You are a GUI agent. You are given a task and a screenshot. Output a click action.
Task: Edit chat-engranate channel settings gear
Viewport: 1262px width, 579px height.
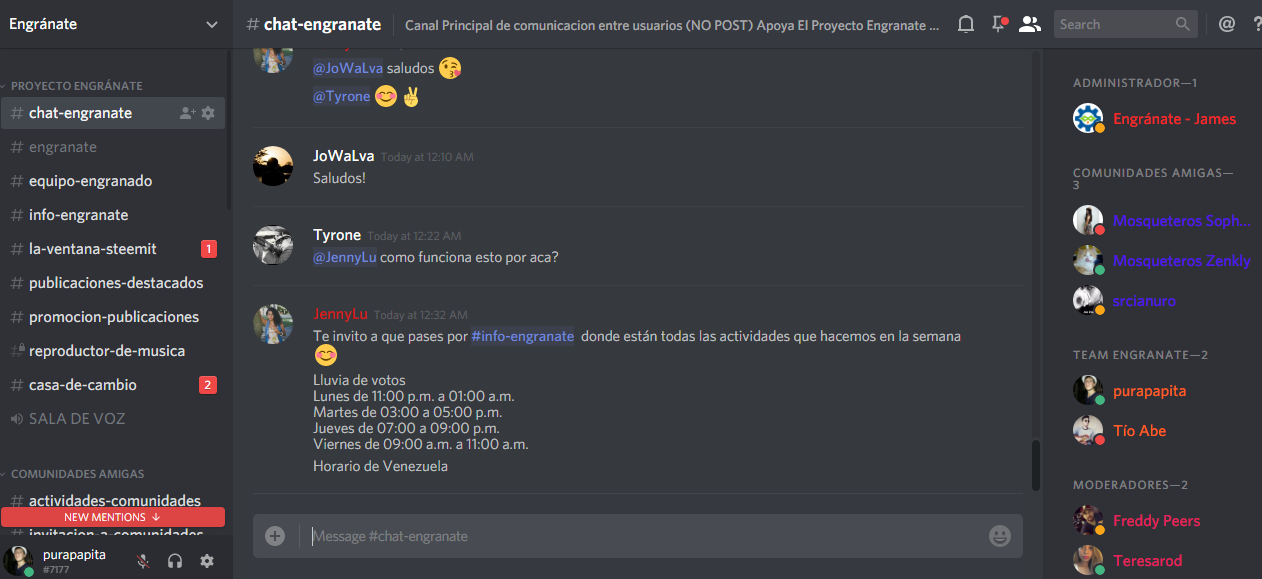coord(208,113)
